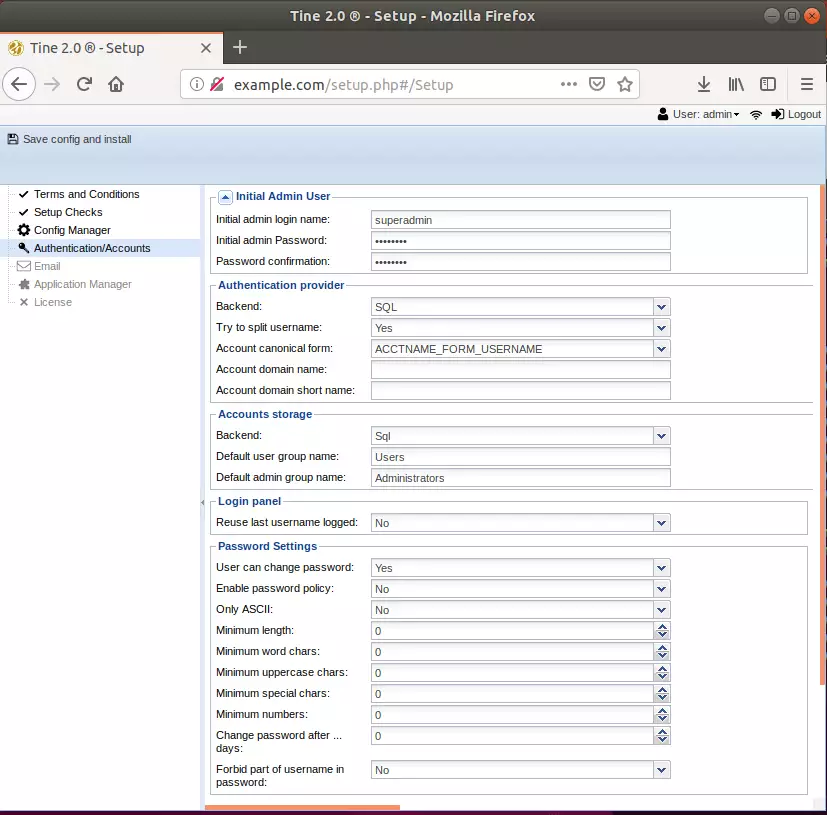Click the user avatar icon
Screen dimensions: 827x815
663,114
